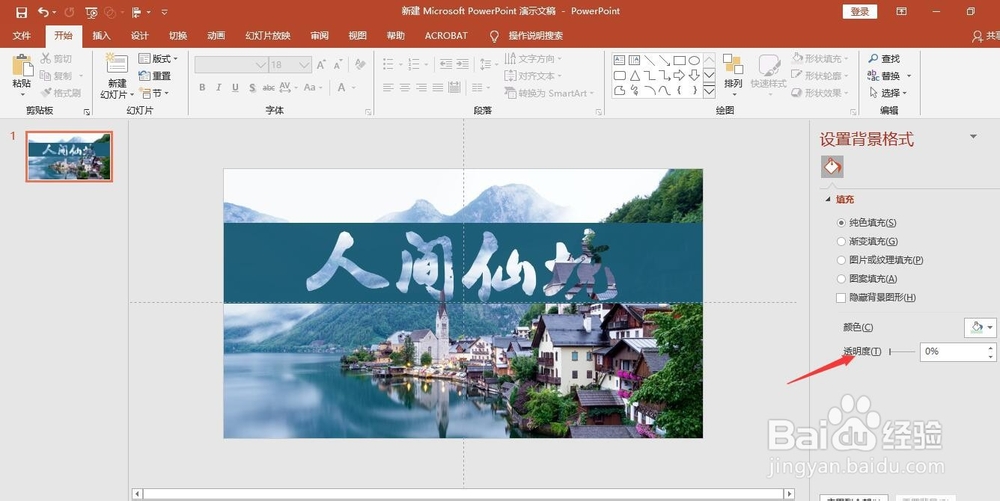Align text right in paragraph group
Image resolution: width=1000 pixels, height=501 pixels.
click(x=421, y=87)
